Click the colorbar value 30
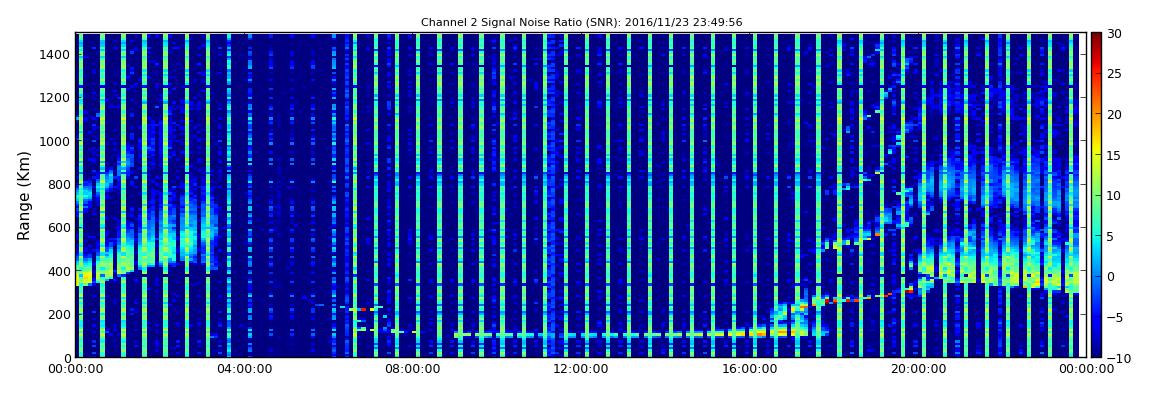This screenshot has height=407, width=1150. click(x=1115, y=33)
